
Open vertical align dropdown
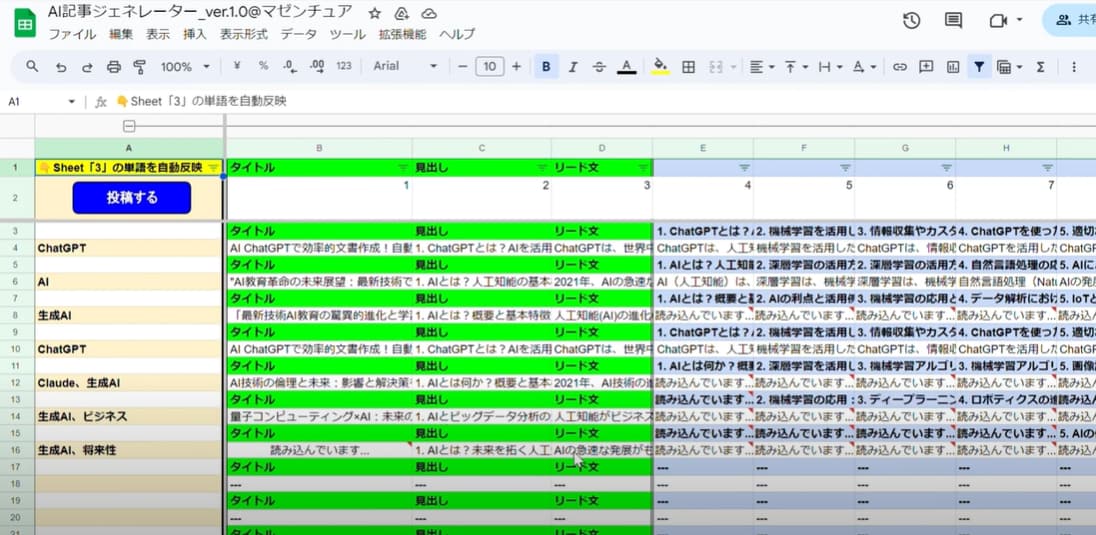pos(795,66)
